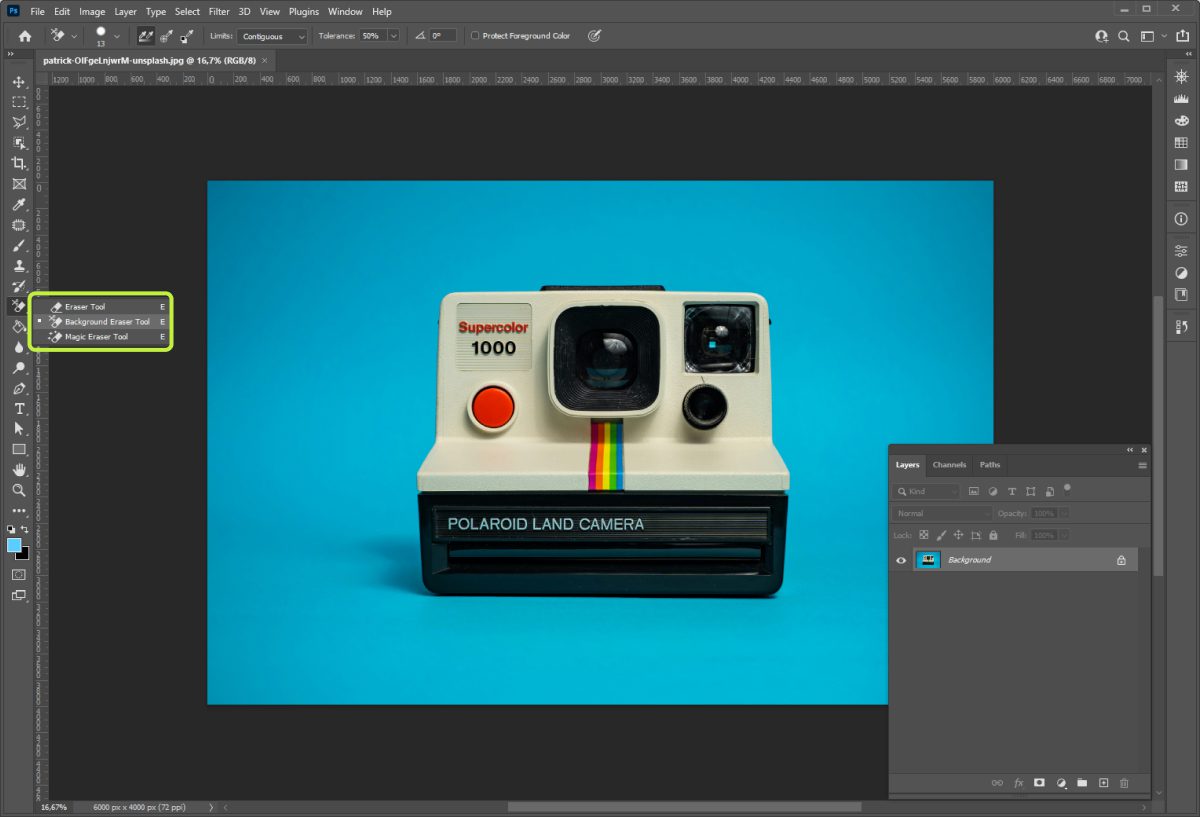Open the Edit Toolbar three-dots icon

point(19,510)
